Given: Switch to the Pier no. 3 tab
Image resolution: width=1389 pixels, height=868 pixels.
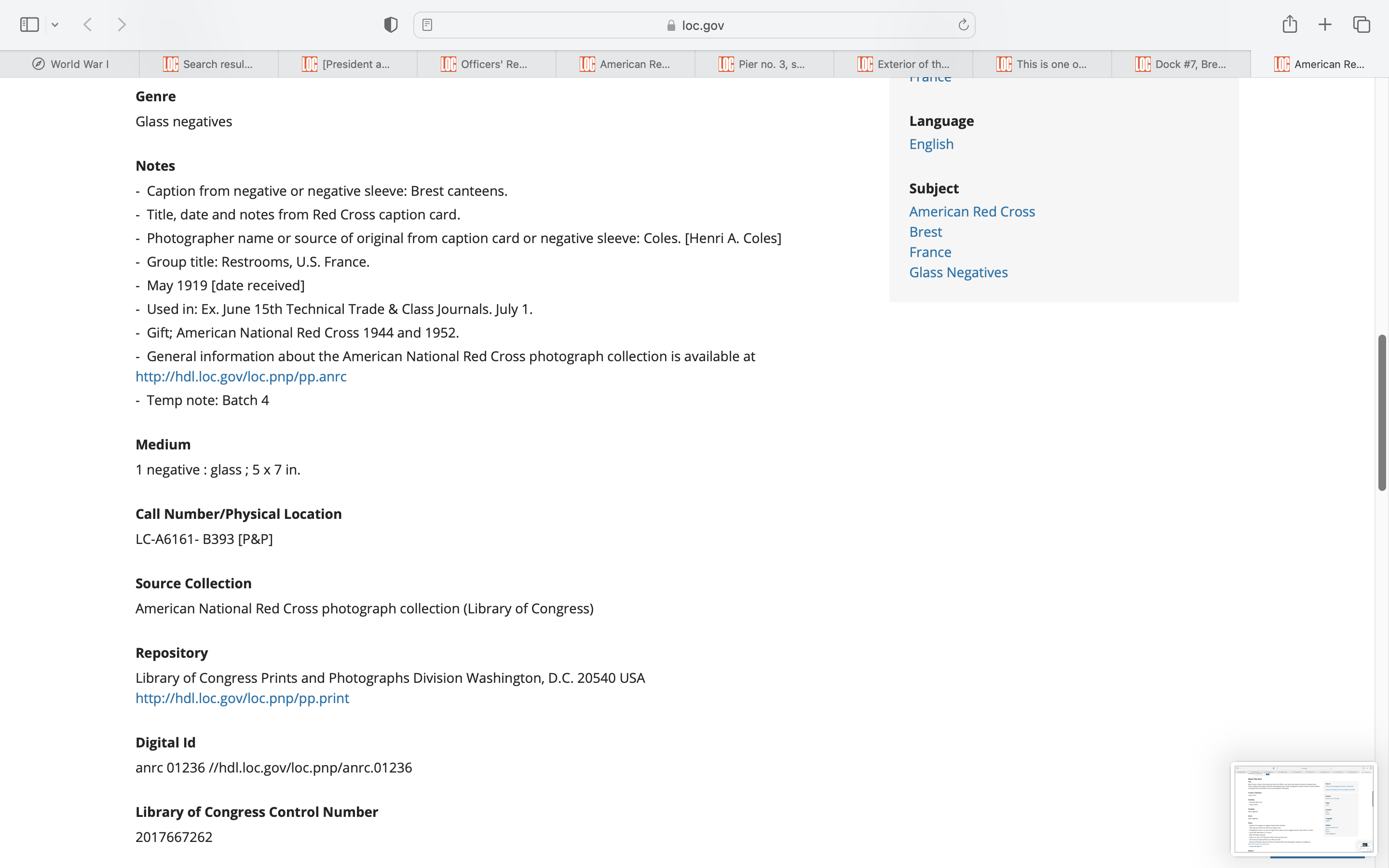Looking at the screenshot, I should 764,64.
